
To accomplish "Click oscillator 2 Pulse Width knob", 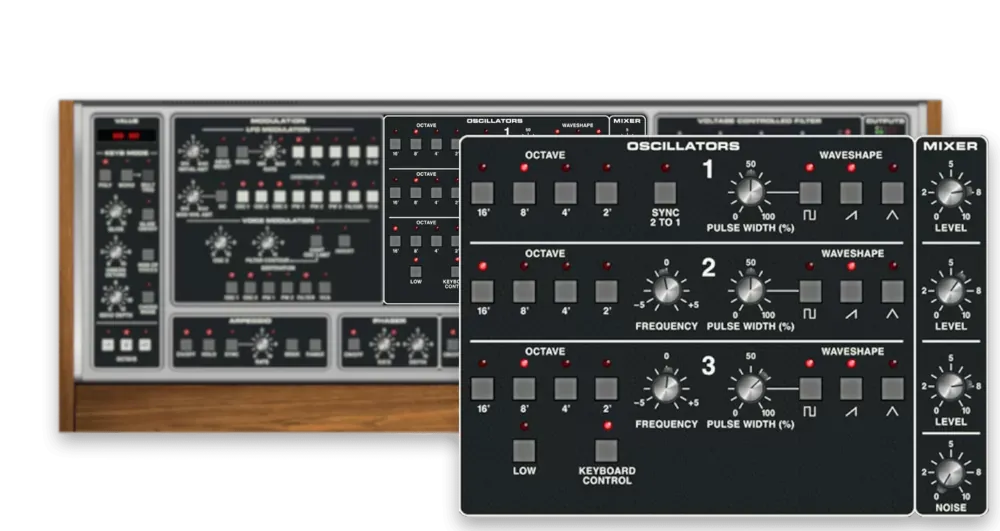I will 750,290.
